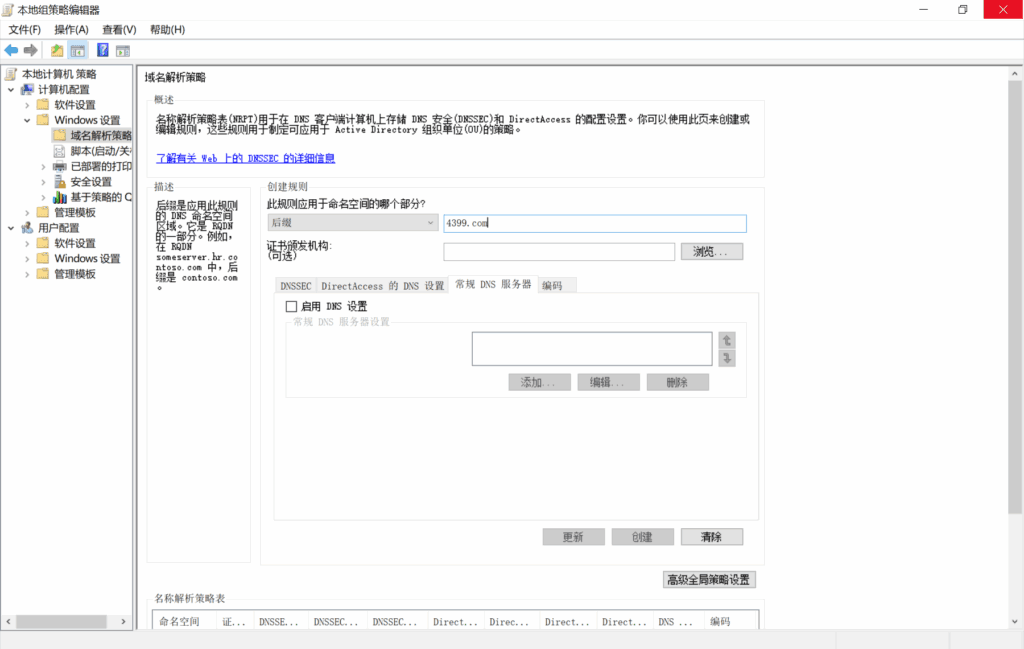Click the up one level folder icon
1024x649 pixels.
(x=57, y=50)
